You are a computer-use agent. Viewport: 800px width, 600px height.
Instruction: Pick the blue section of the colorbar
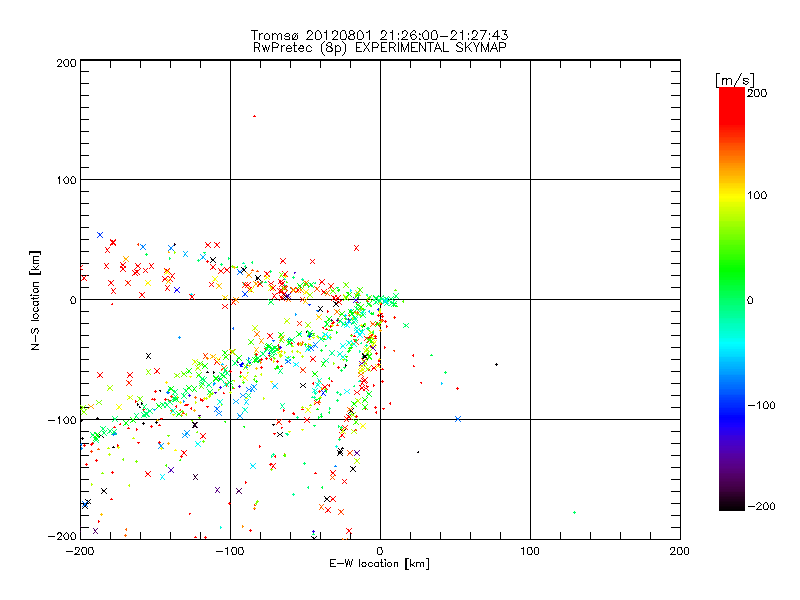click(731, 405)
